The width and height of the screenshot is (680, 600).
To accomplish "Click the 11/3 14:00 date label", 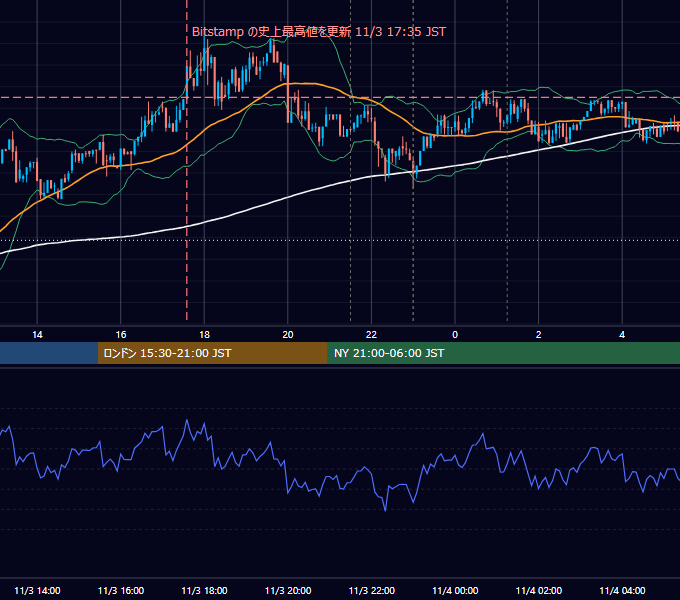I will tap(37, 590).
